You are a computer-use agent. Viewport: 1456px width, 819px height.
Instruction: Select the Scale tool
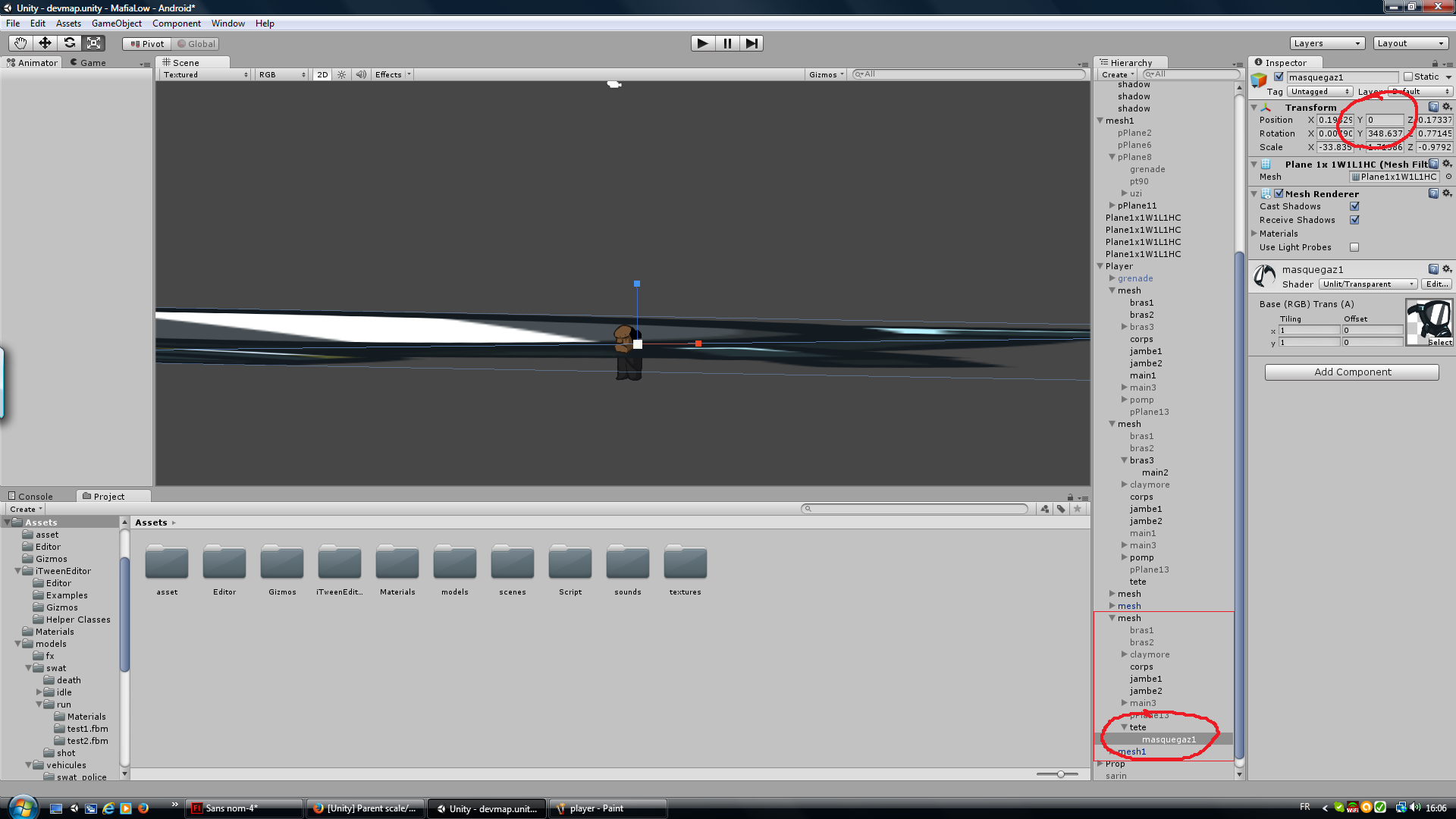pyautogui.click(x=94, y=43)
